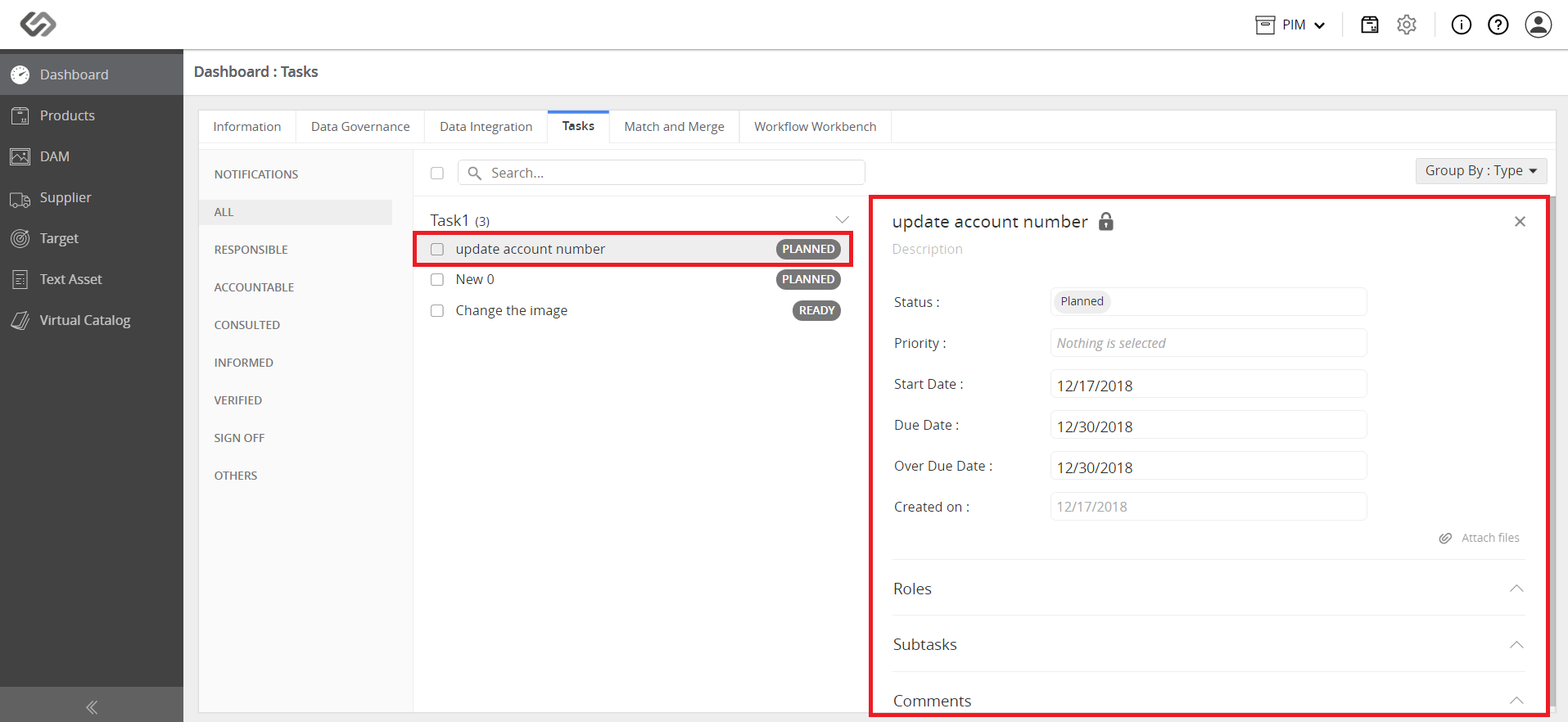Click Attach files link
Image resolution: width=1568 pixels, height=722 pixels.
coord(1490,538)
